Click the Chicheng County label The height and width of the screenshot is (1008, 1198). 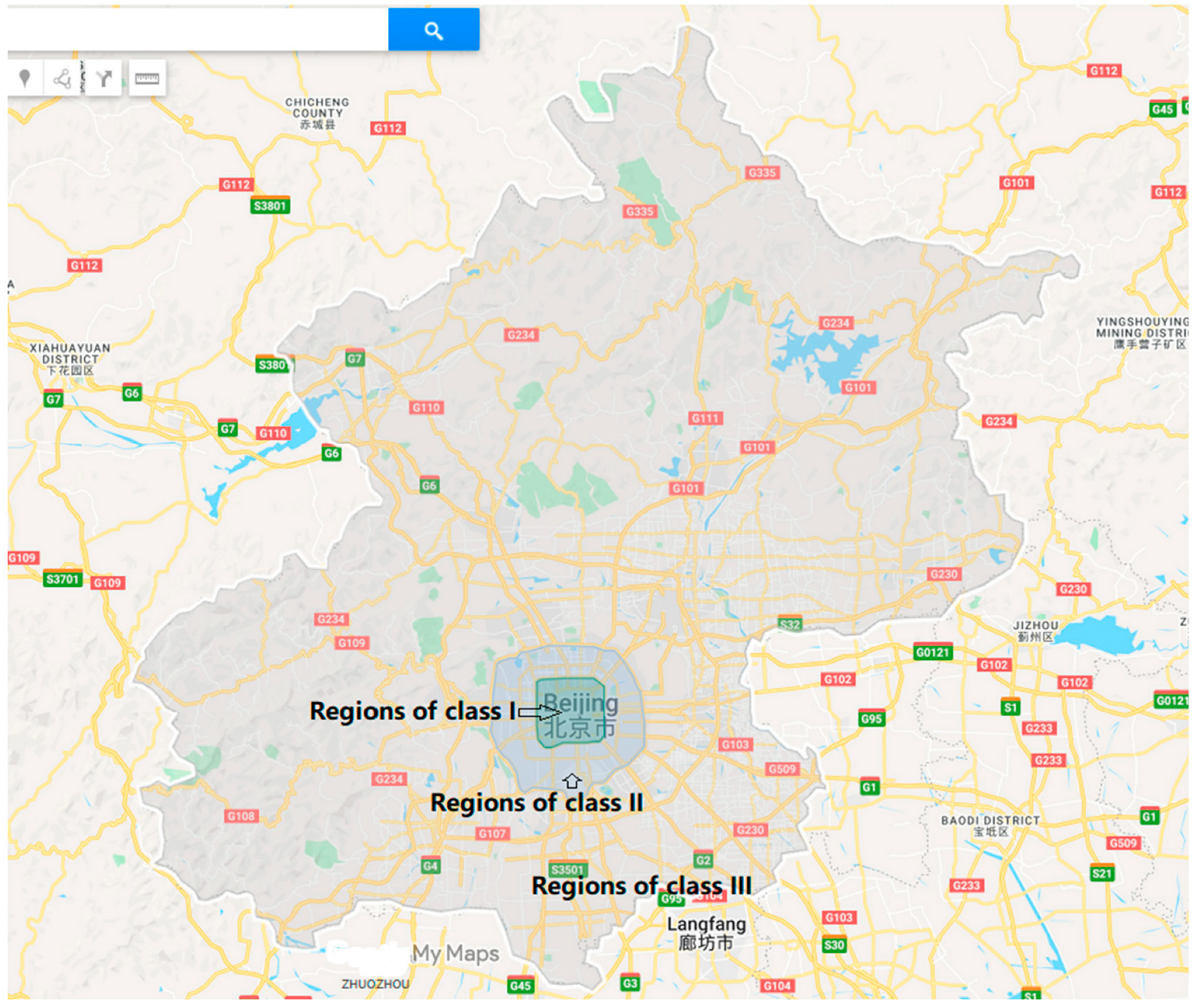click(318, 113)
